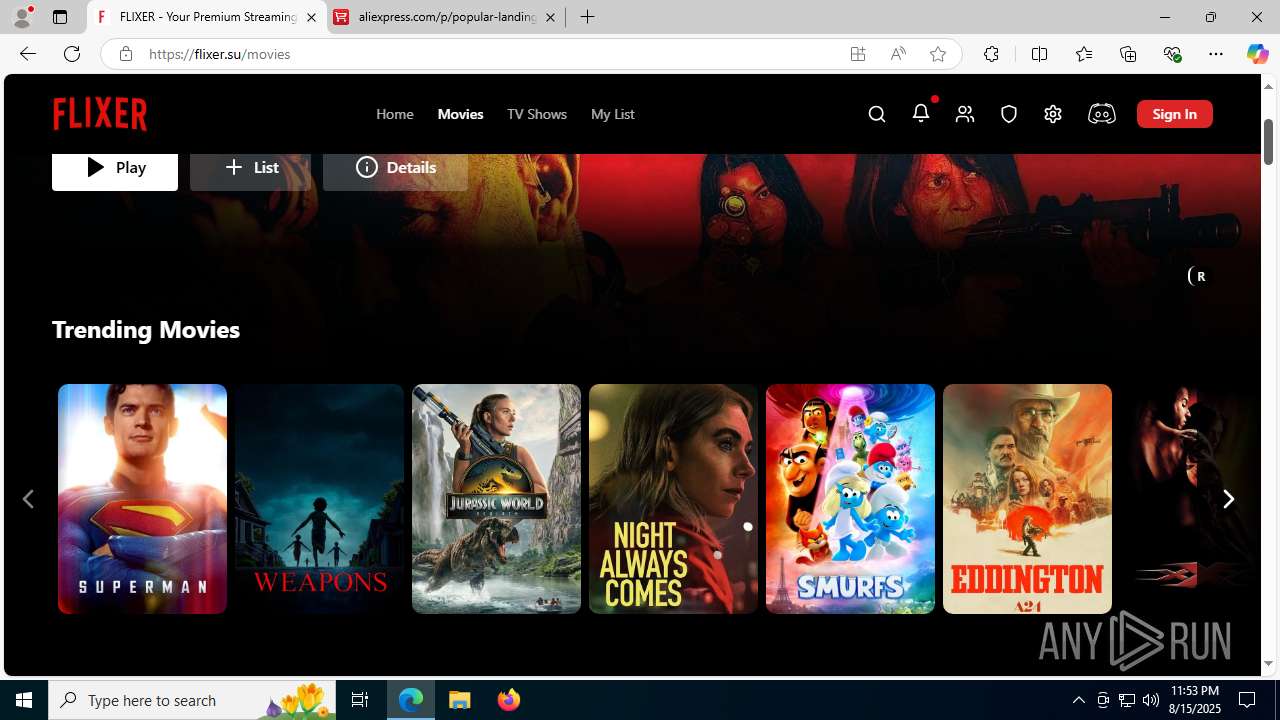1280x720 pixels.
Task: Open browser Settings and more menu
Action: (x=1216, y=54)
